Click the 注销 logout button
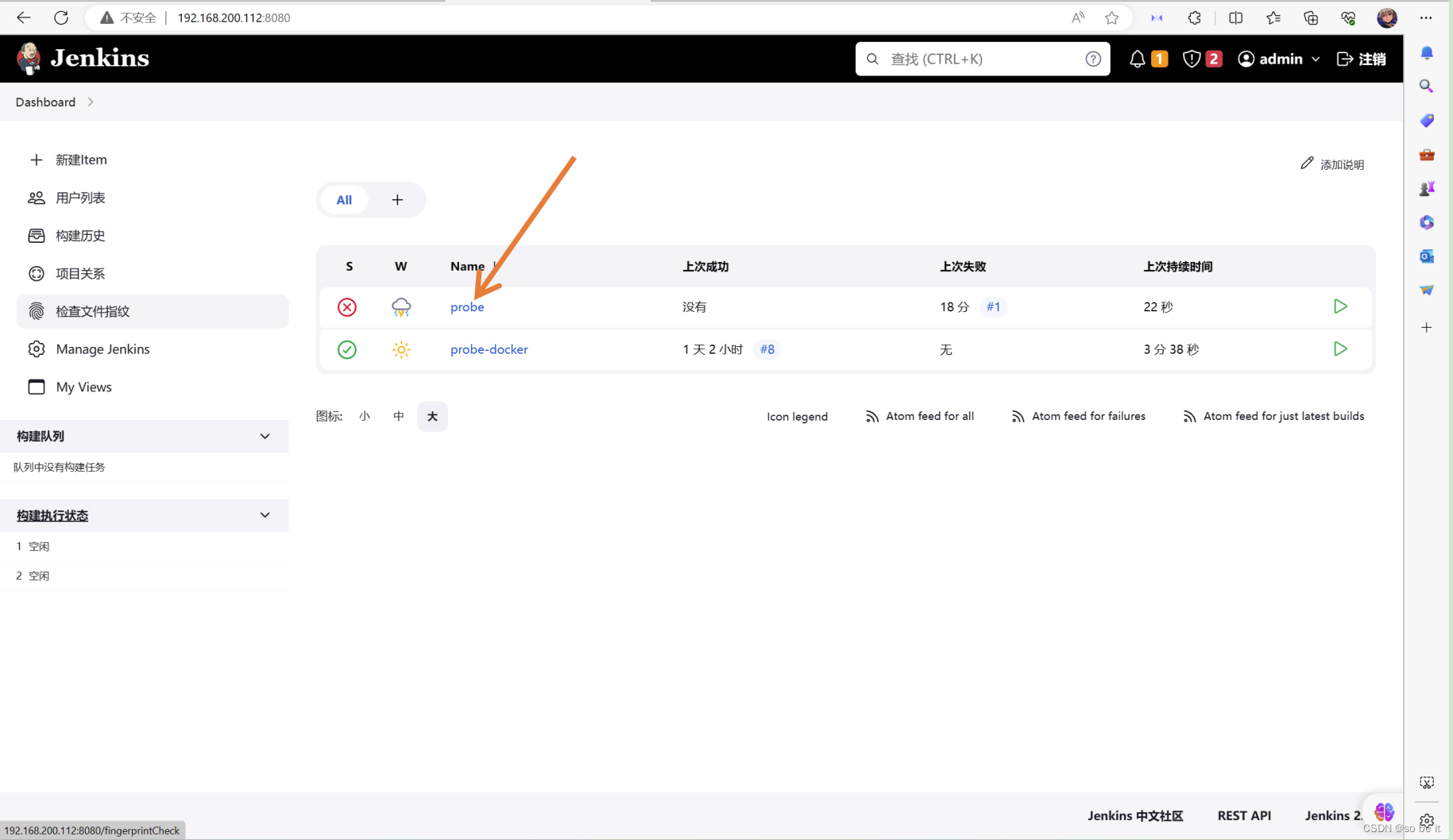Screen dimensions: 1453x840 tap(1362, 59)
